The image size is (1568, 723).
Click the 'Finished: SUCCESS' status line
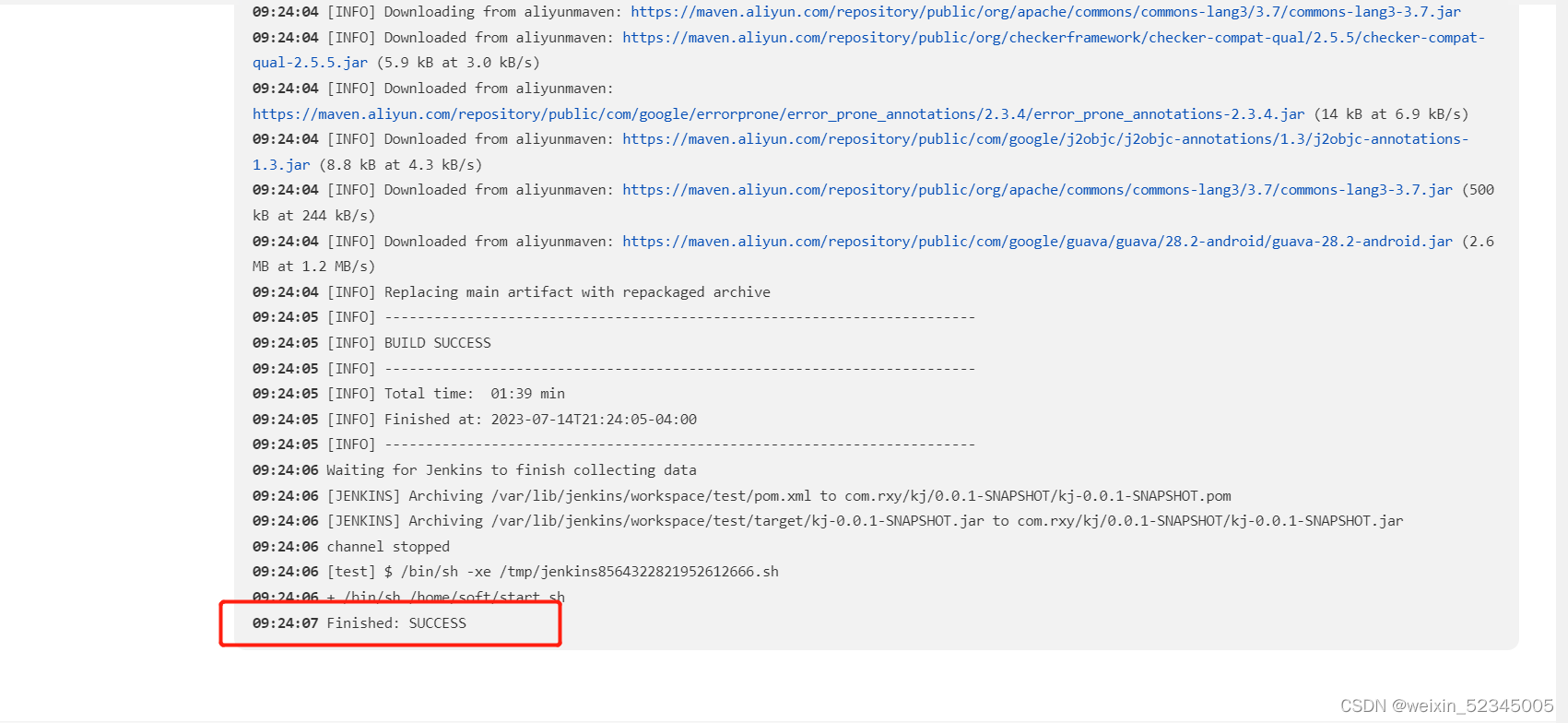(x=360, y=623)
